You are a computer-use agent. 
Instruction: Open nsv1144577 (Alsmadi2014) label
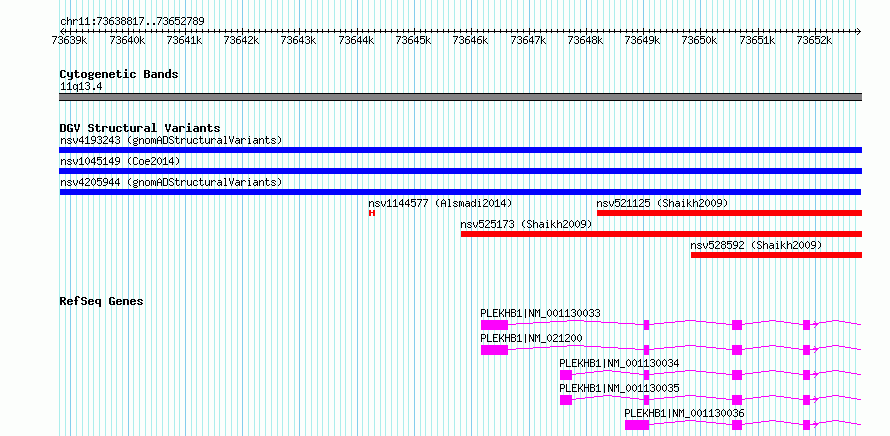pyautogui.click(x=440, y=203)
